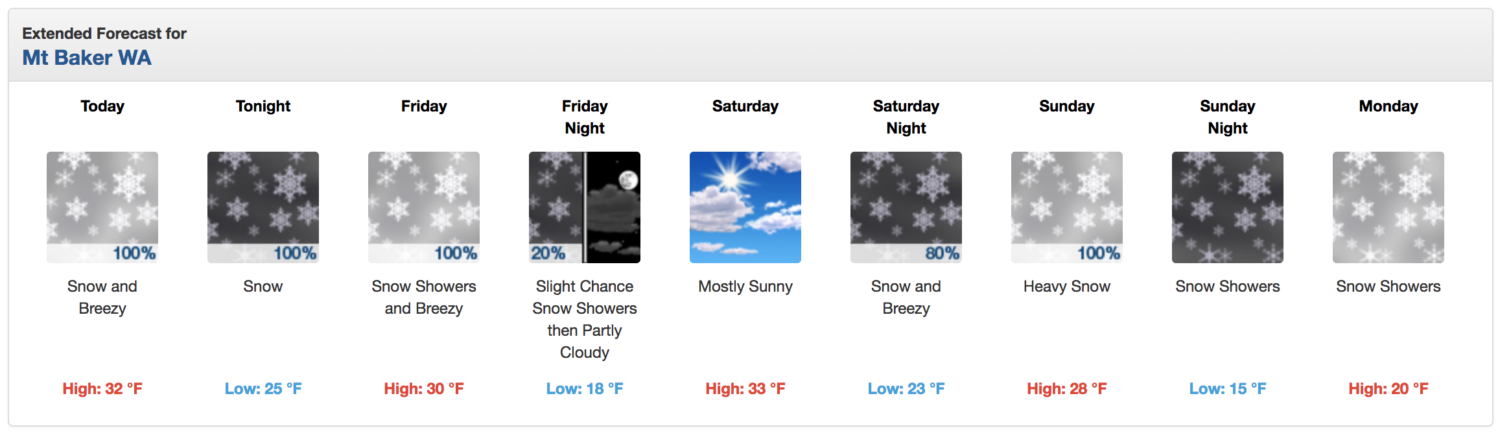This screenshot has width=1500, height=433.
Task: Open Tonight's snow forecast icon
Action: click(x=263, y=207)
